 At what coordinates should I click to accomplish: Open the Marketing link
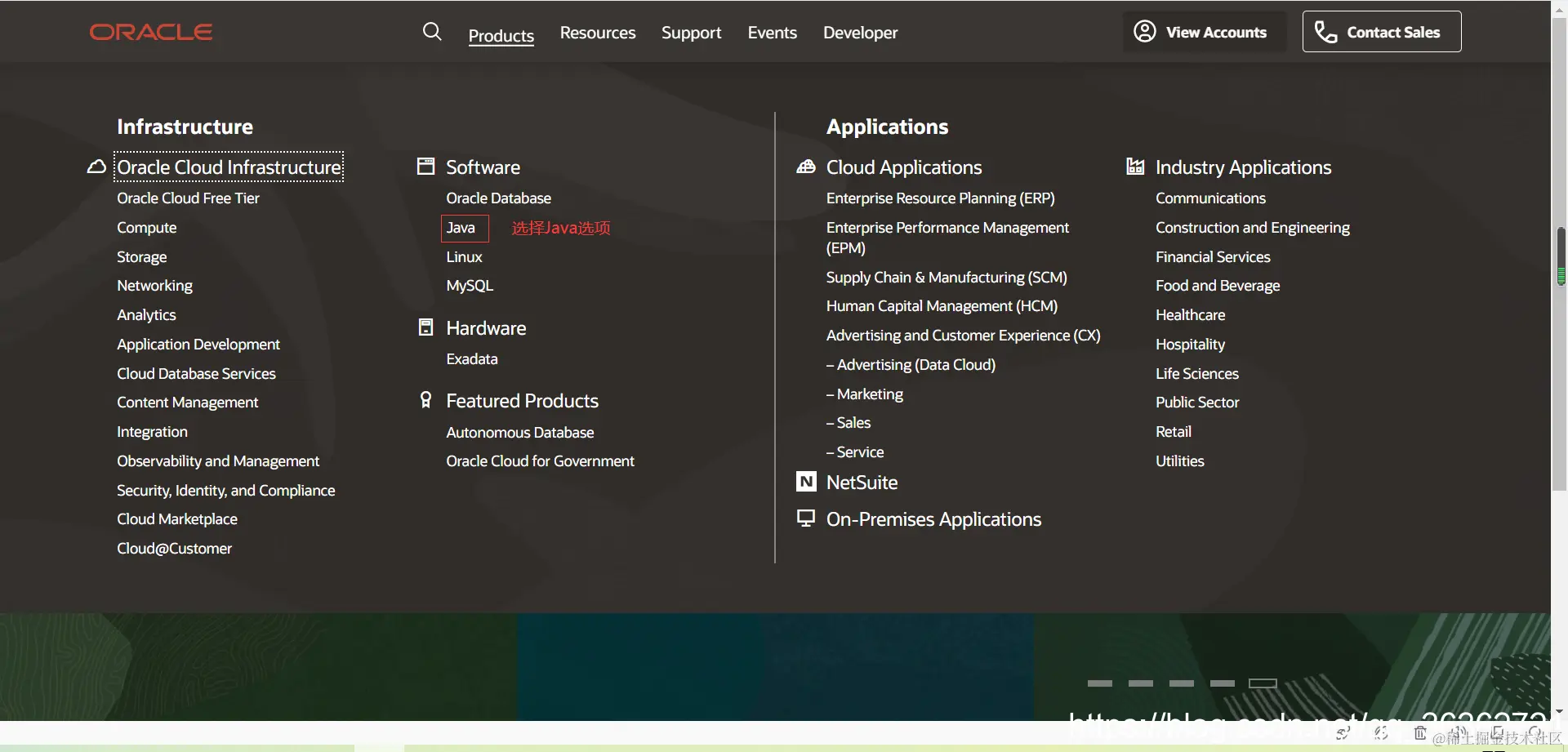click(865, 394)
